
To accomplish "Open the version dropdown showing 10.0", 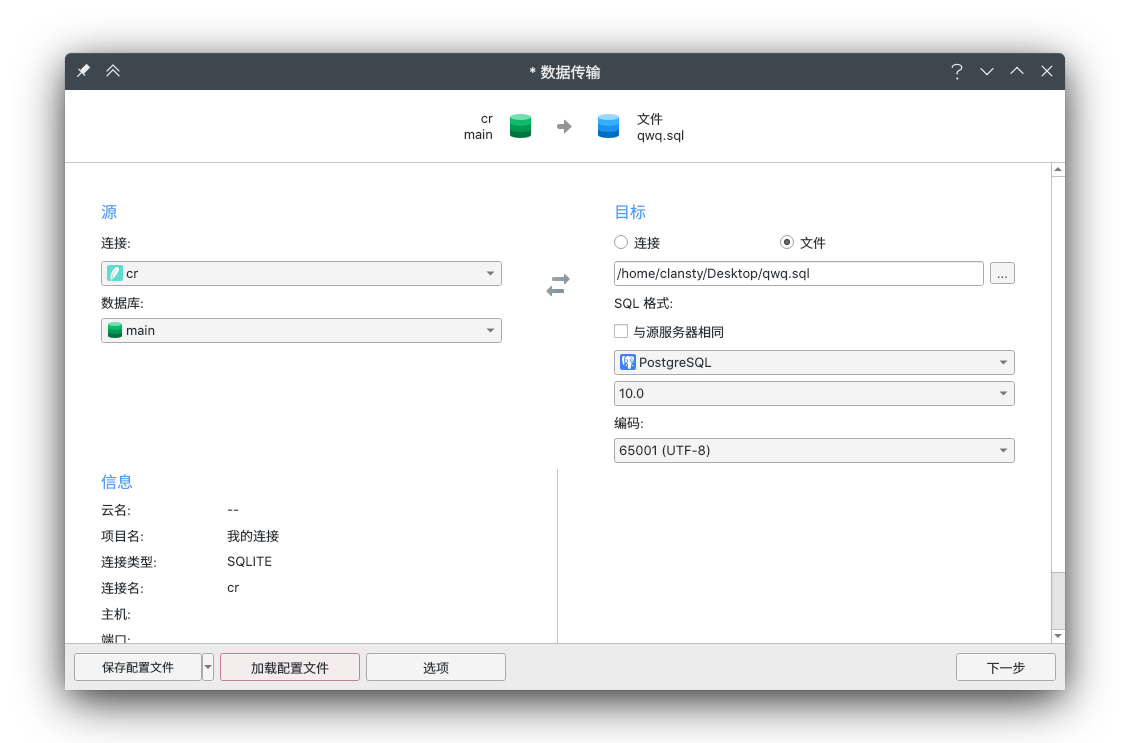I will [x=814, y=393].
